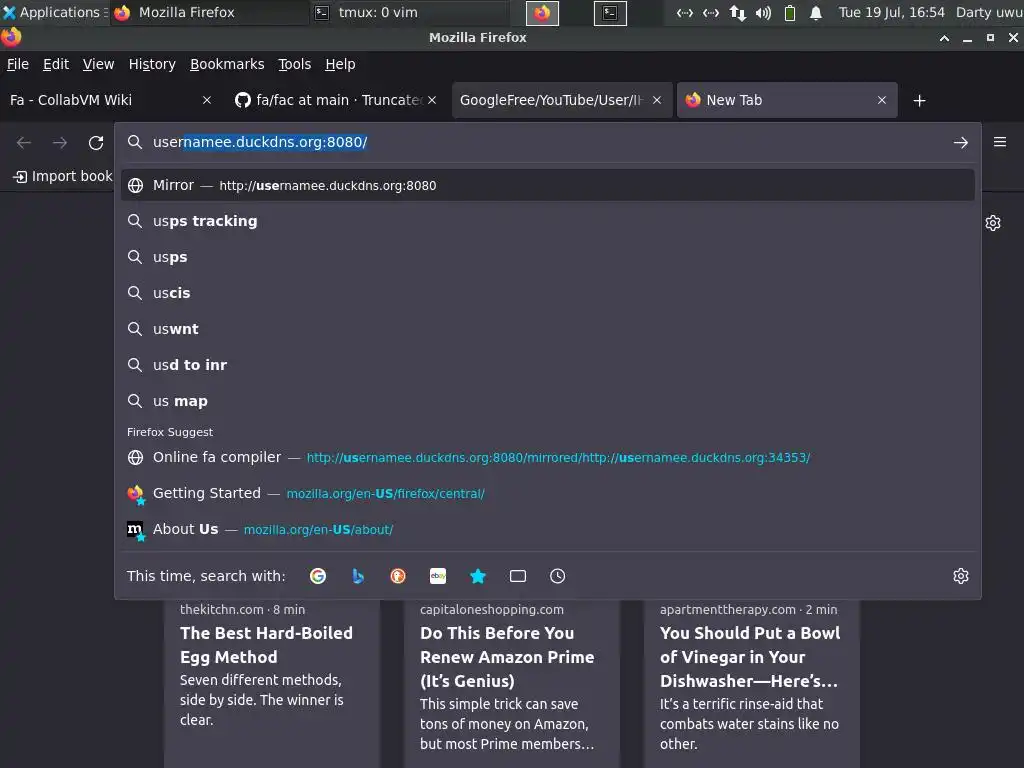The height and width of the screenshot is (768, 1024).
Task: Open the clock Tue 19 Jul calendar
Action: pyautogui.click(x=891, y=12)
